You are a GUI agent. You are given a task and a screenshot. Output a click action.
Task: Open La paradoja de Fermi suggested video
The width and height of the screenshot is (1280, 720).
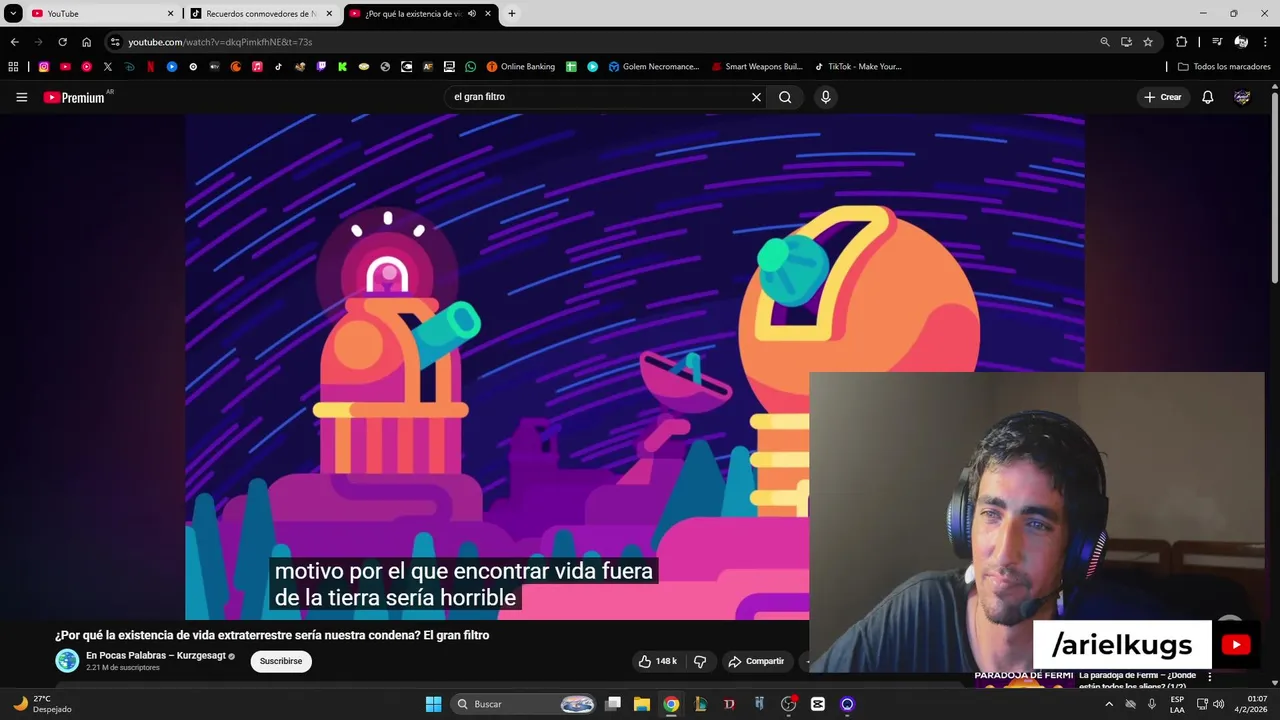1137,680
